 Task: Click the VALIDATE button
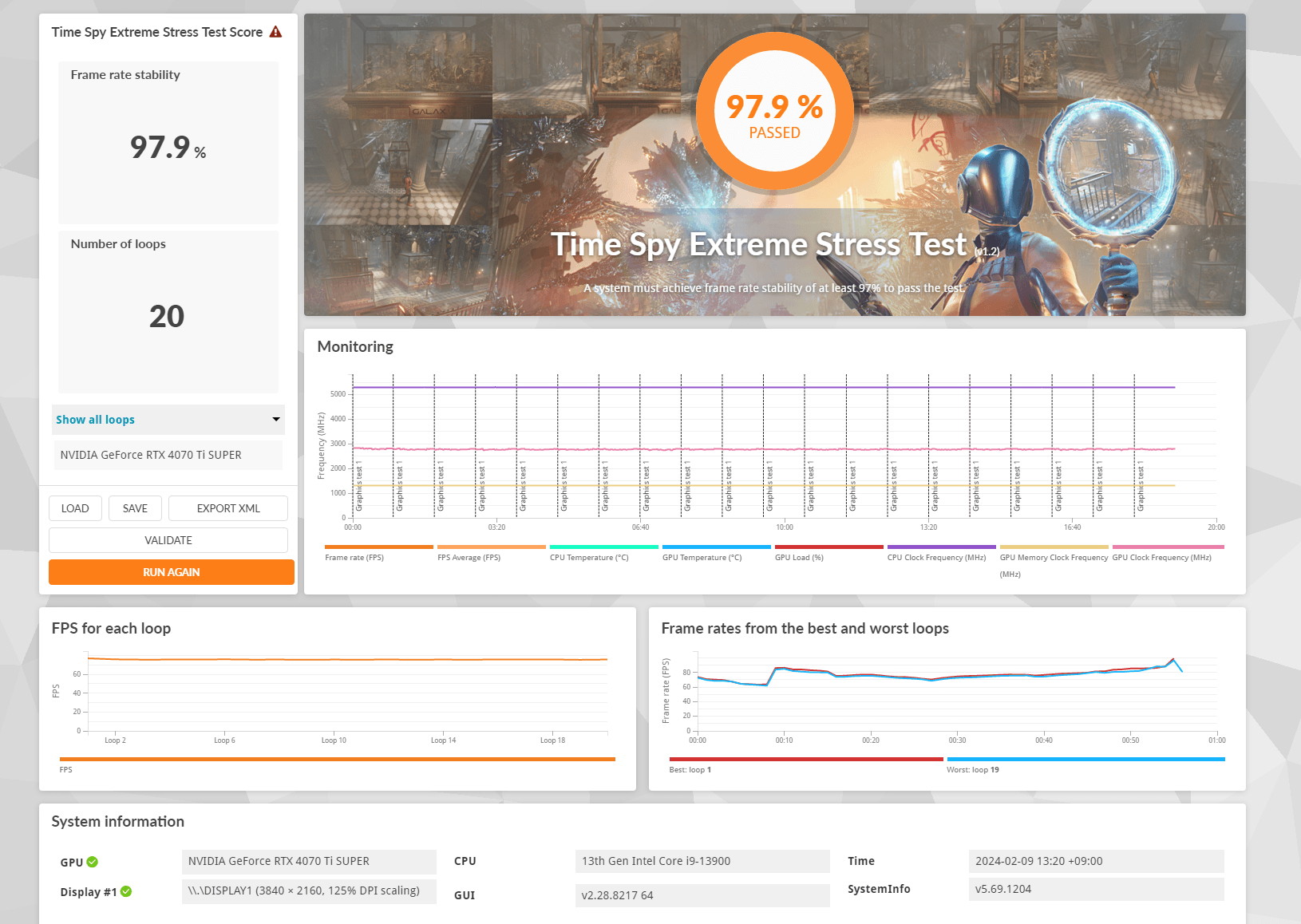tap(168, 540)
